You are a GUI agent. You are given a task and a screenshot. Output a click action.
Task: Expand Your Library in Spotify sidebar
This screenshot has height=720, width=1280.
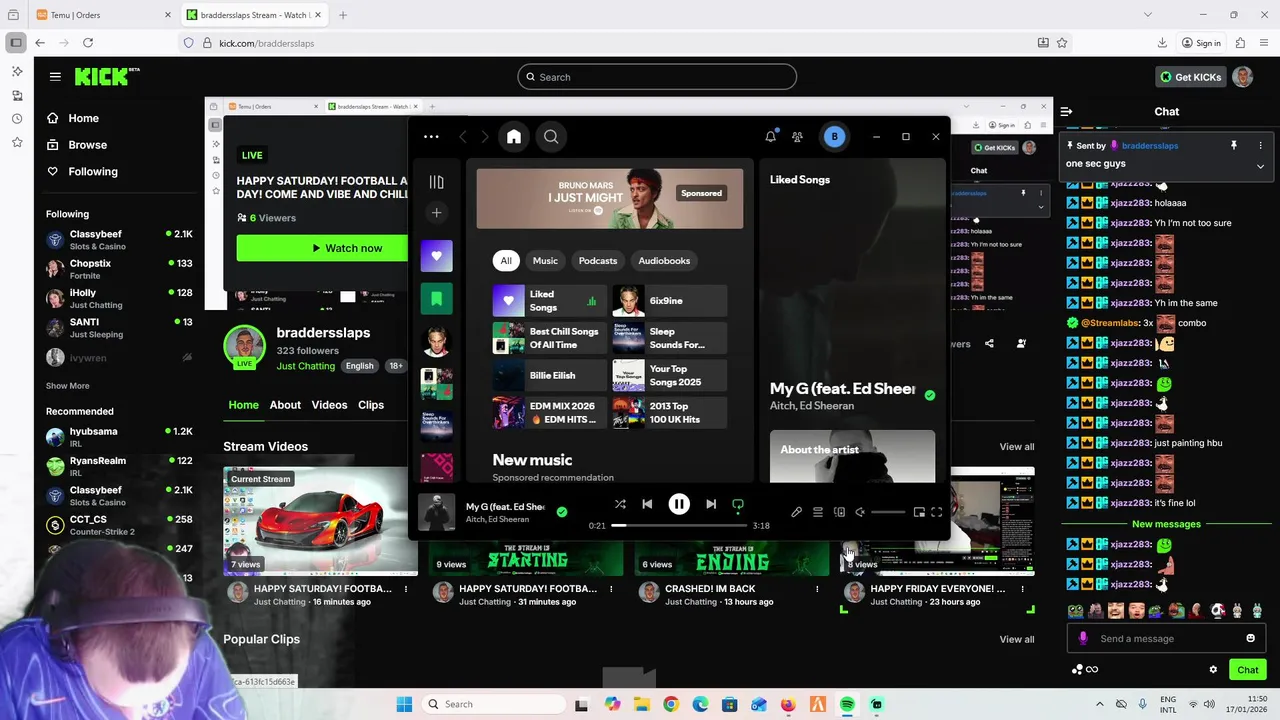coord(436,182)
